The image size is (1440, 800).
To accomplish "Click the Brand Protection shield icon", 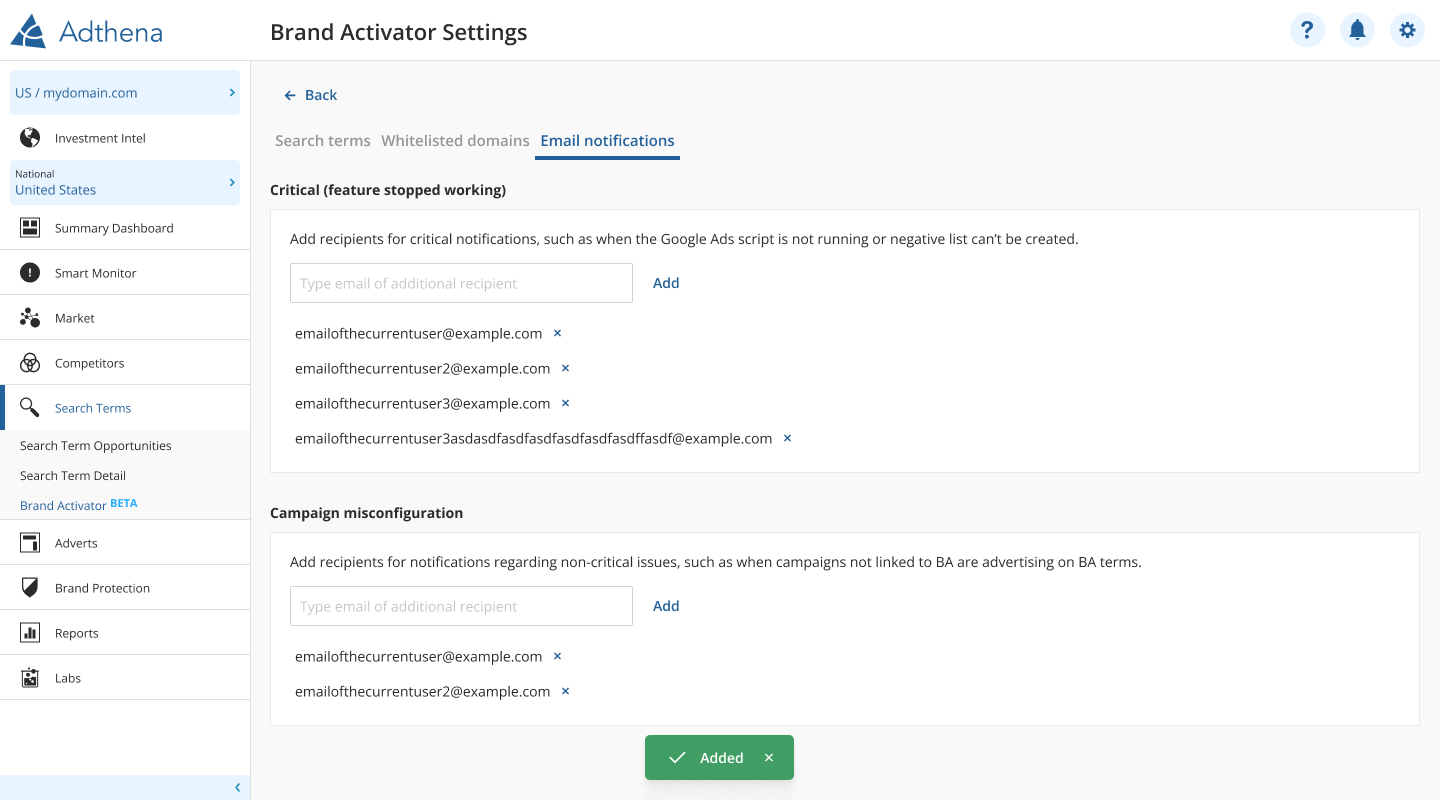I will click(x=30, y=588).
